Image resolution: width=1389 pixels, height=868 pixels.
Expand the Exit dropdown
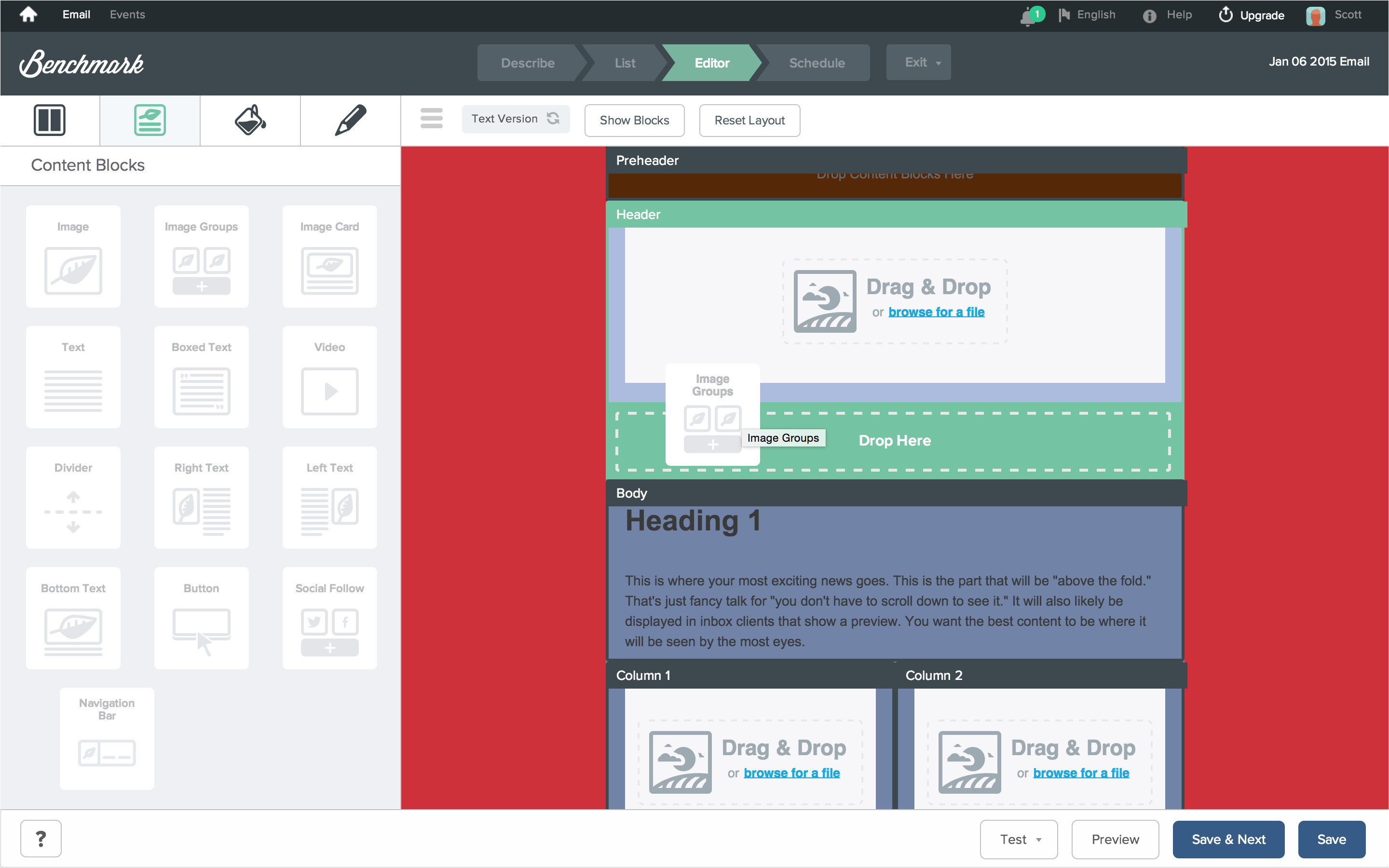[918, 63]
